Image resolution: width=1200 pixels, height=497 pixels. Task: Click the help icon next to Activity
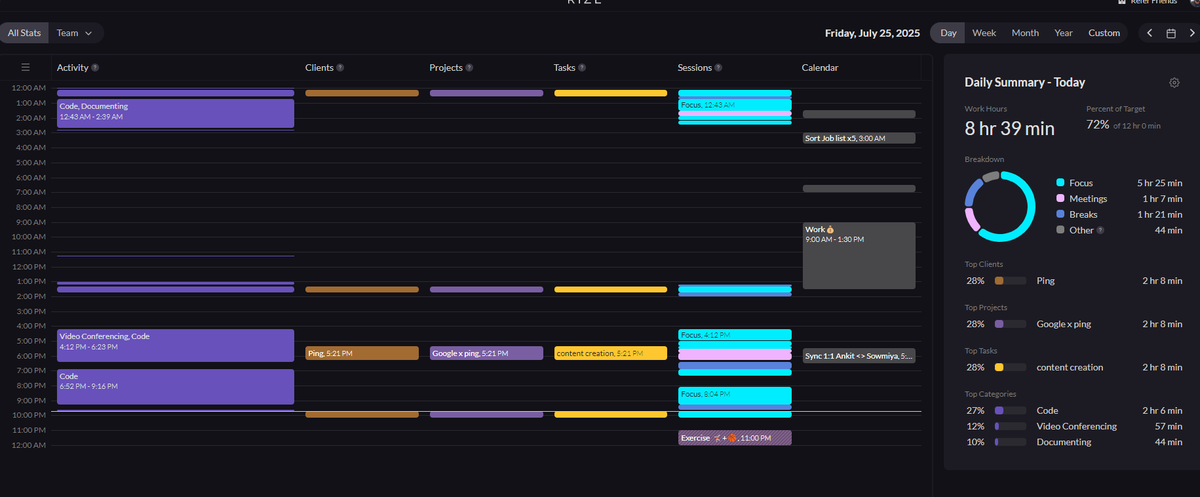(x=95, y=68)
